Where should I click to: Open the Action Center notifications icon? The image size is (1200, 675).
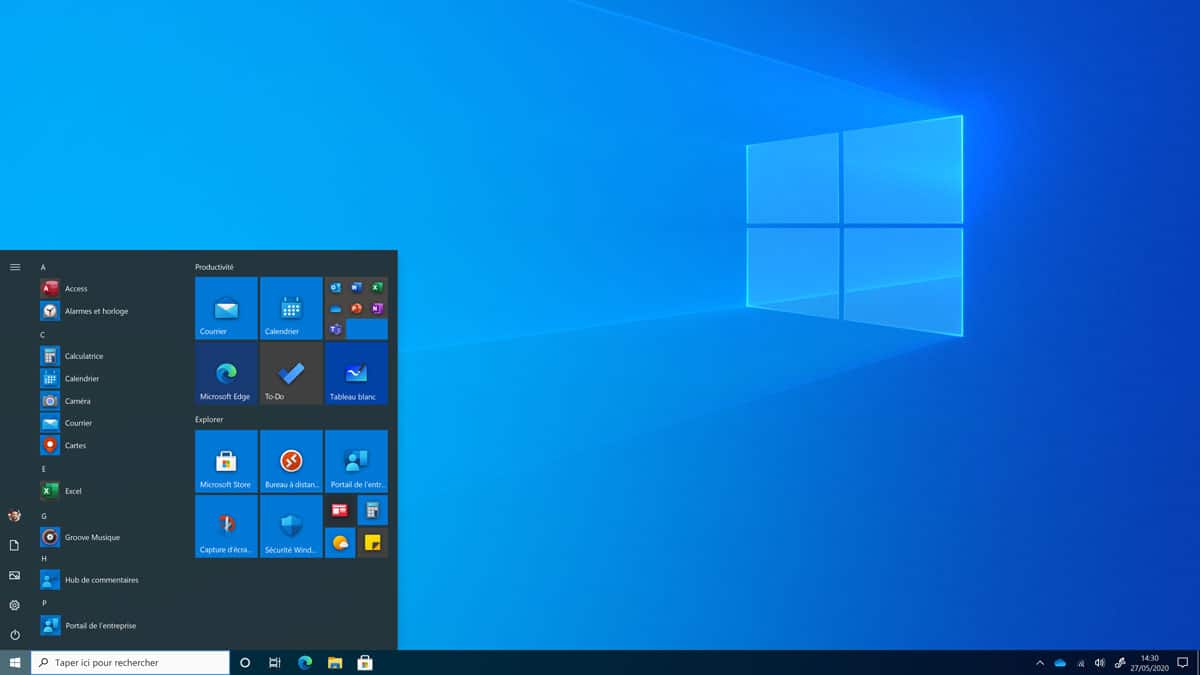1183,662
